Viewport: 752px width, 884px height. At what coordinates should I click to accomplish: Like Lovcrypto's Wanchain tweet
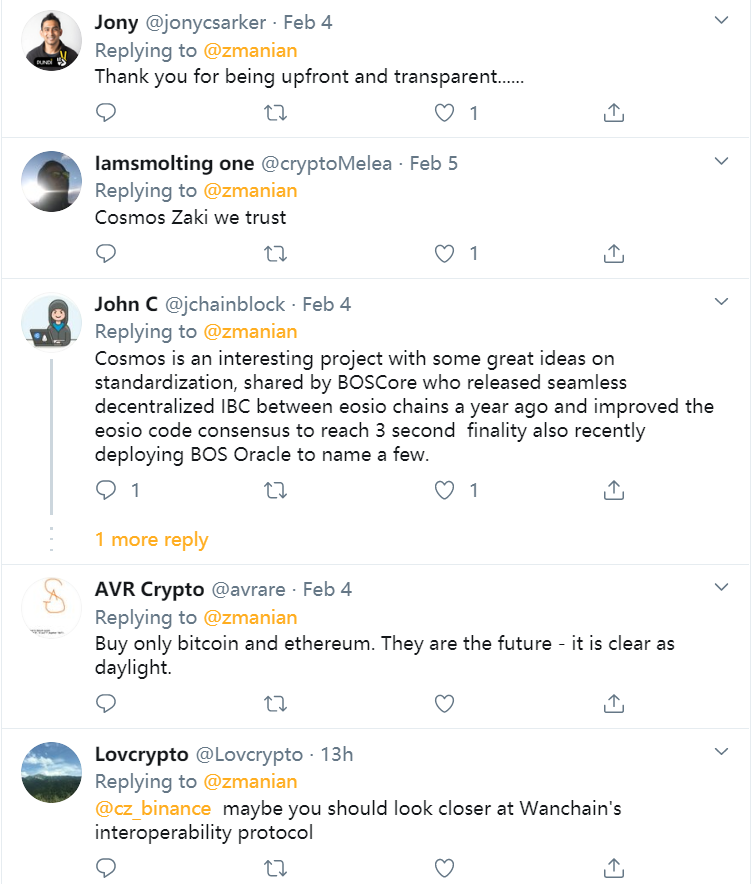445,867
